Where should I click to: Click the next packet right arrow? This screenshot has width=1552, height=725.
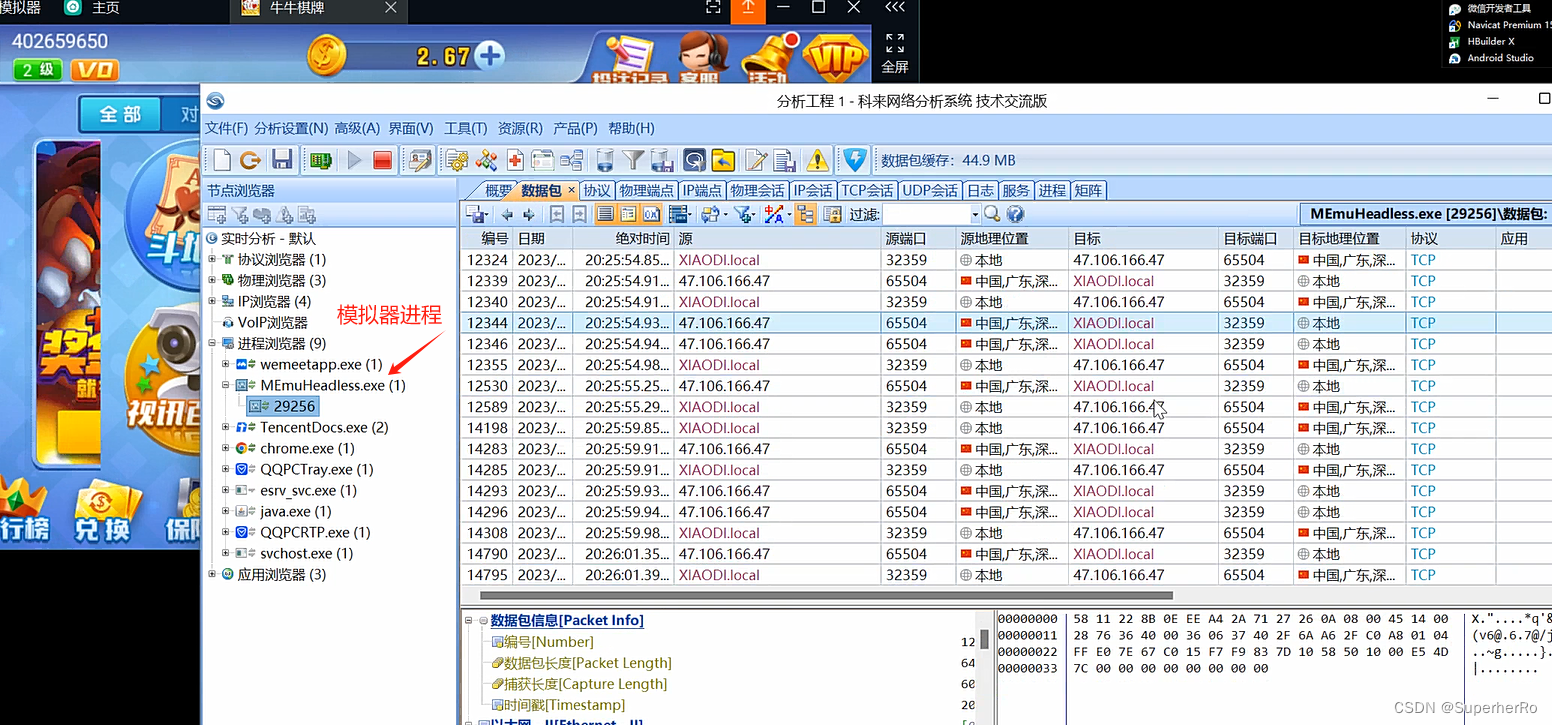(529, 214)
